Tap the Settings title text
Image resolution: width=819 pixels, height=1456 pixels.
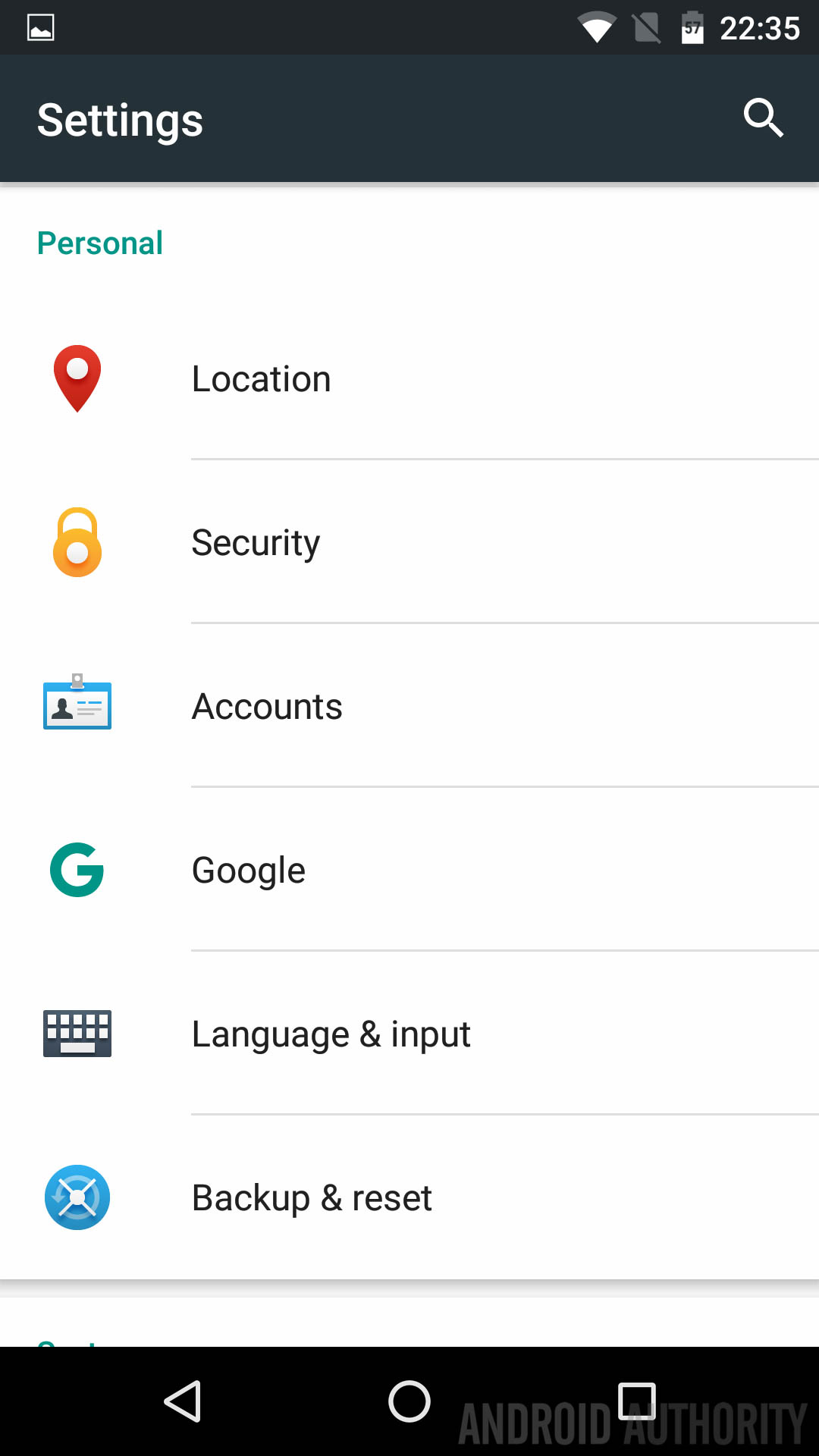[x=120, y=120]
